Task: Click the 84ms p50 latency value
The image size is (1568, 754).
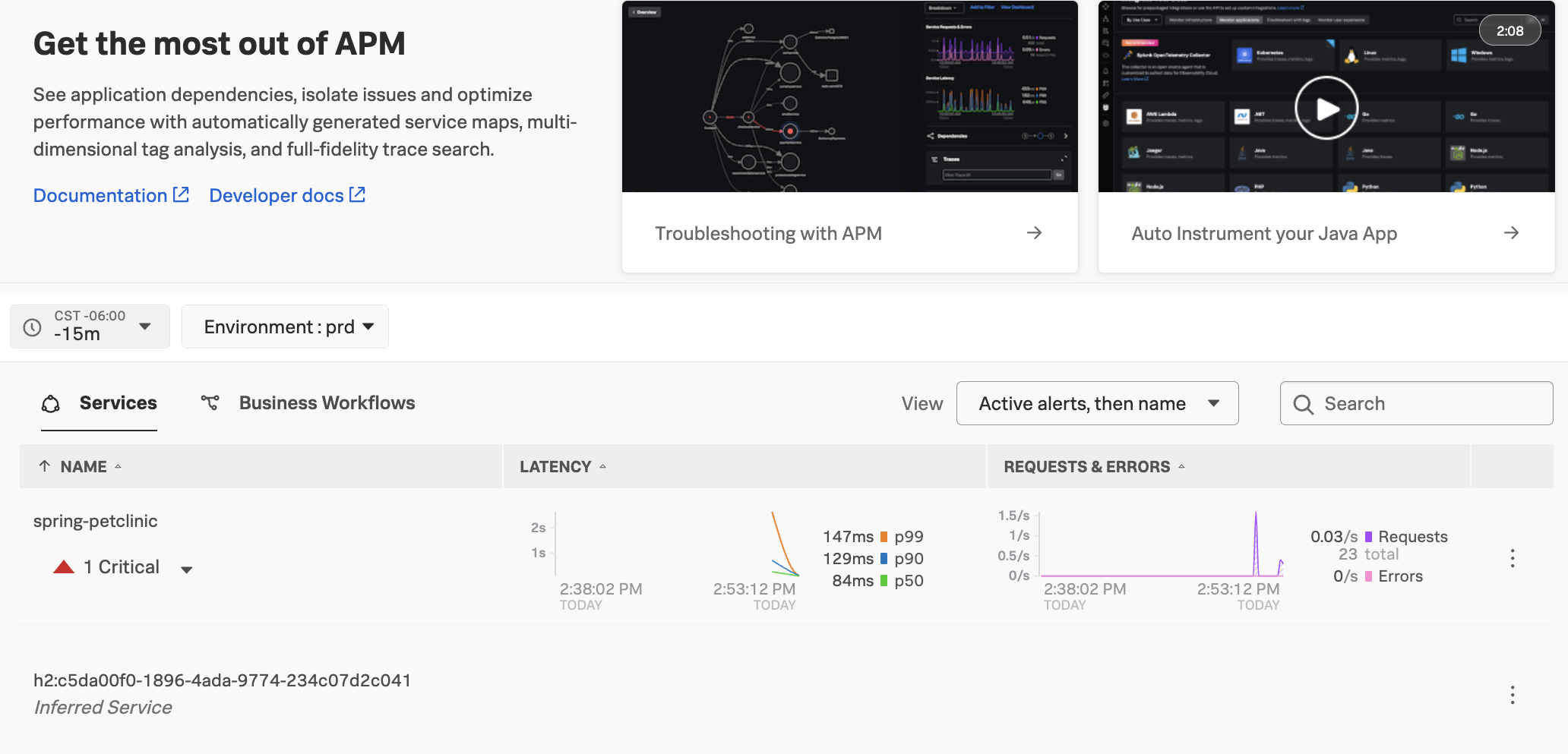Action: [852, 581]
